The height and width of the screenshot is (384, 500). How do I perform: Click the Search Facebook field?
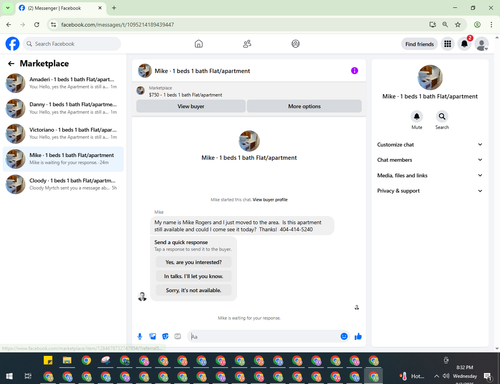point(72,44)
